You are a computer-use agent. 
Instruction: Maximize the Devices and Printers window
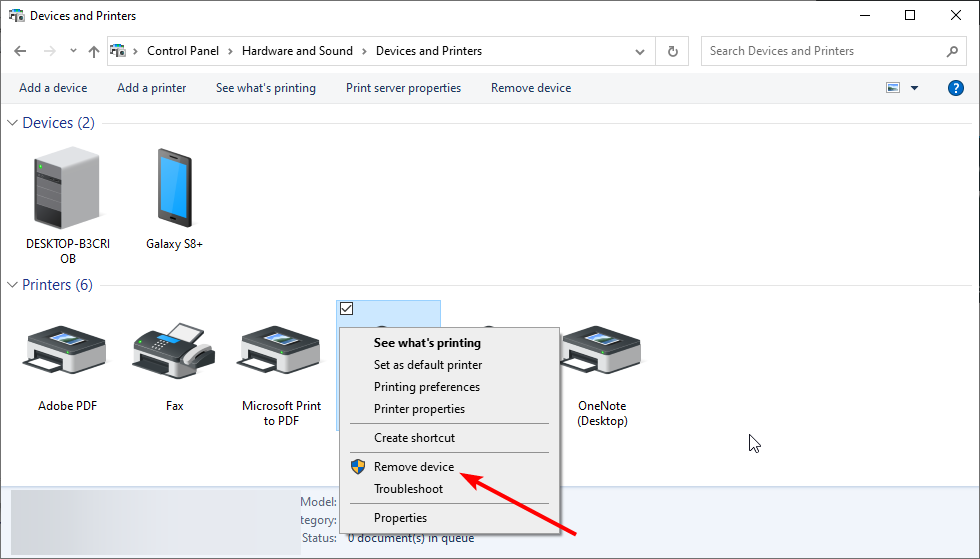click(x=910, y=16)
